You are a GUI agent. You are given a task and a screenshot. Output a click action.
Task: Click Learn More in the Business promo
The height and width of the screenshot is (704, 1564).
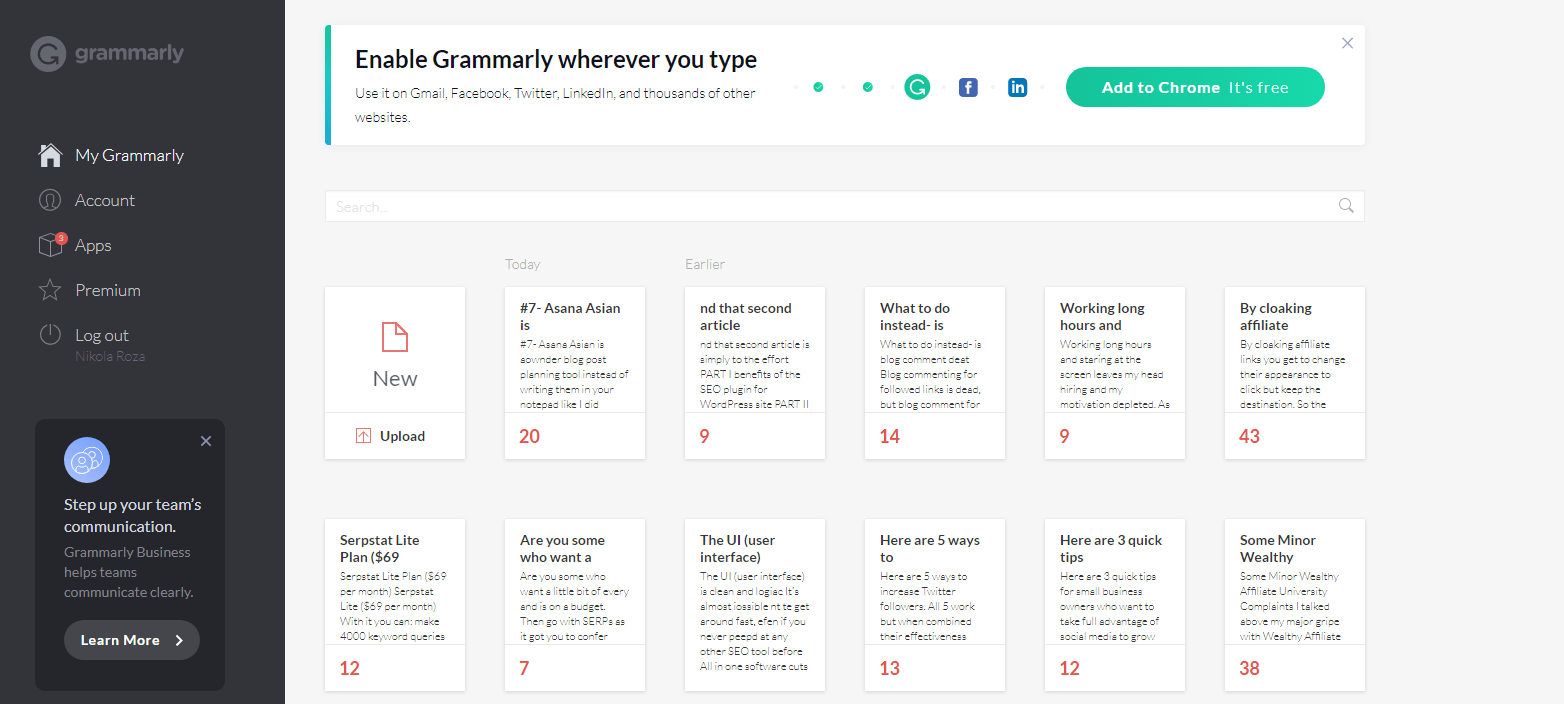tap(132, 640)
